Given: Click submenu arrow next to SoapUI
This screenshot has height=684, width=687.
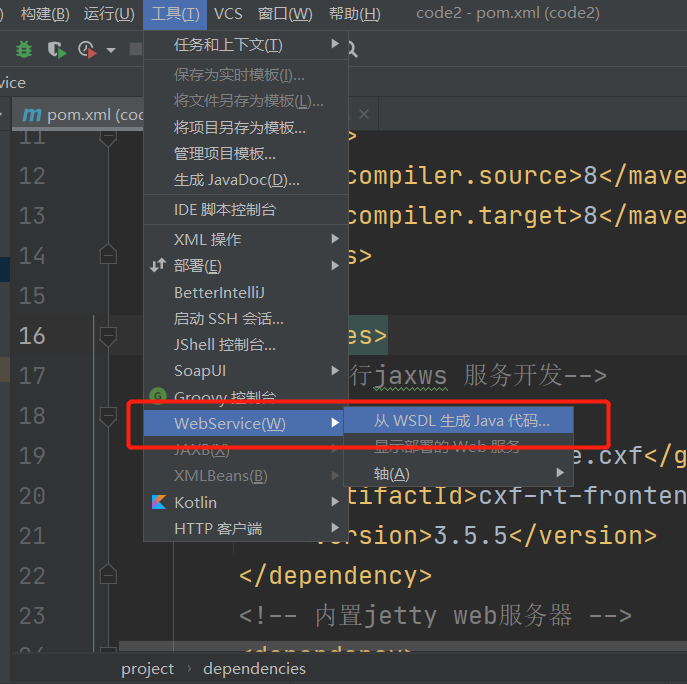Looking at the screenshot, I should (x=335, y=371).
